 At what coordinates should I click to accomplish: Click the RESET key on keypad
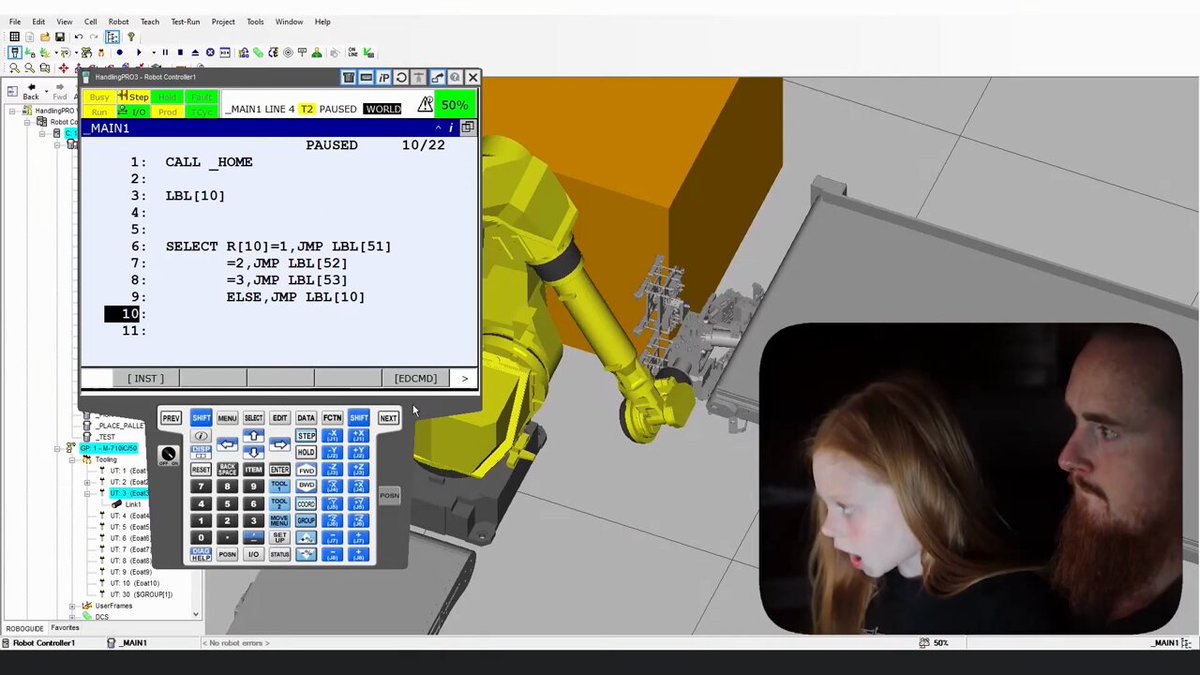[x=201, y=469]
